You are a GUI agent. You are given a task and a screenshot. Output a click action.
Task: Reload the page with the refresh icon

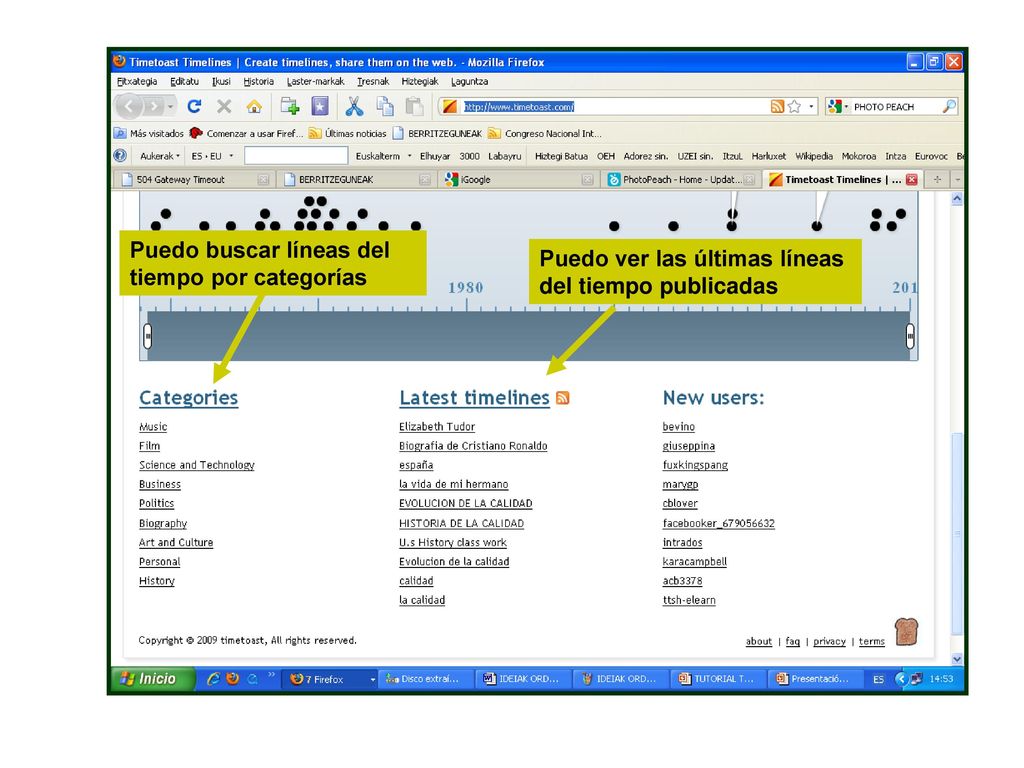(x=194, y=106)
